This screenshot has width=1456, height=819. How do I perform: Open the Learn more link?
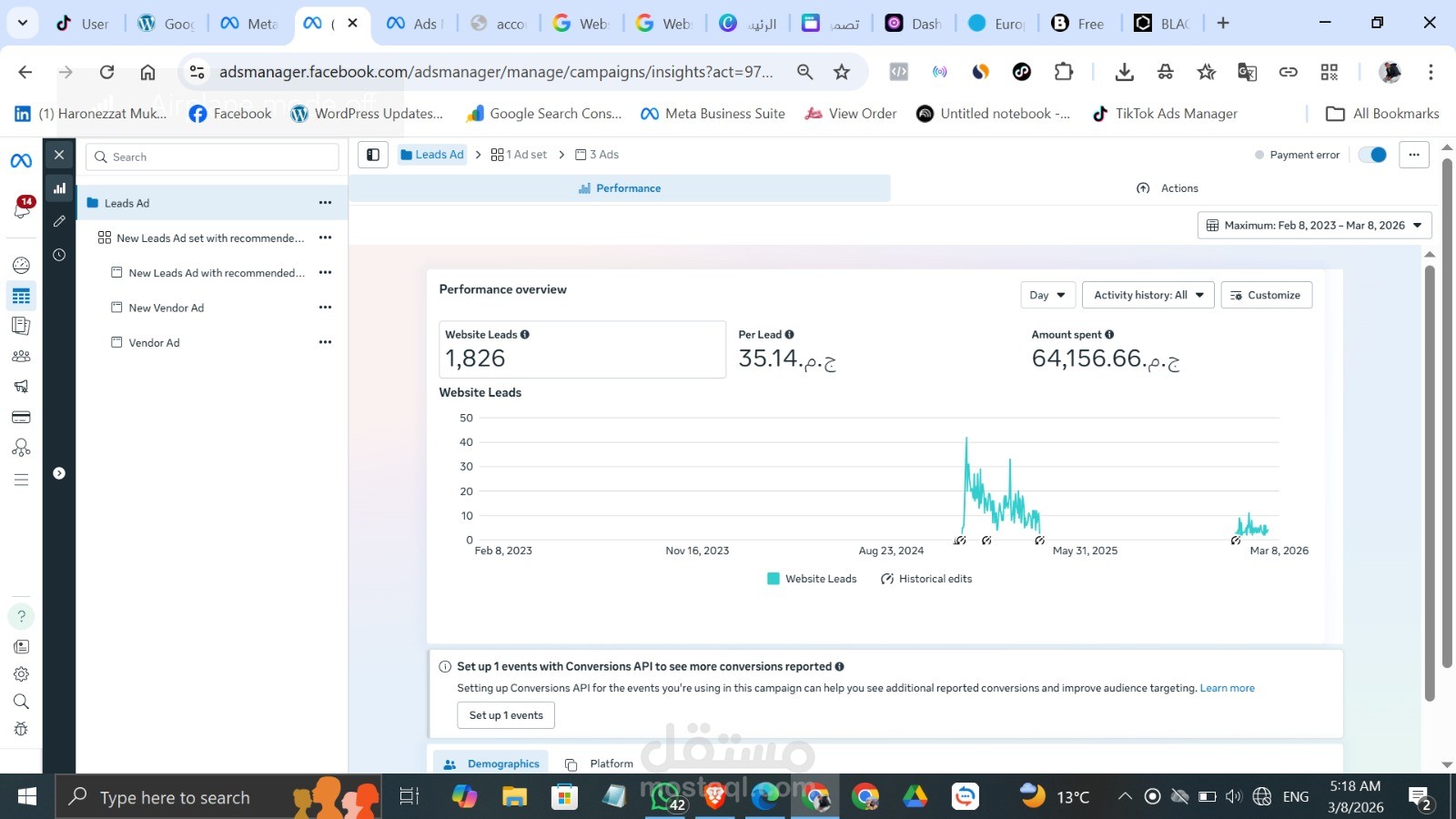(1227, 688)
